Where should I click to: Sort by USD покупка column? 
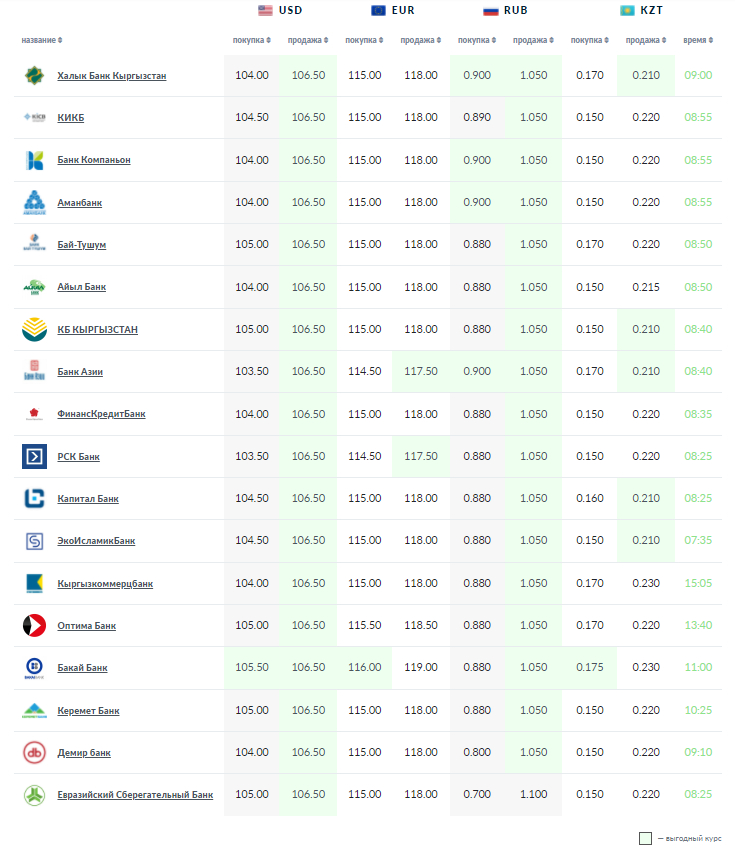point(250,41)
